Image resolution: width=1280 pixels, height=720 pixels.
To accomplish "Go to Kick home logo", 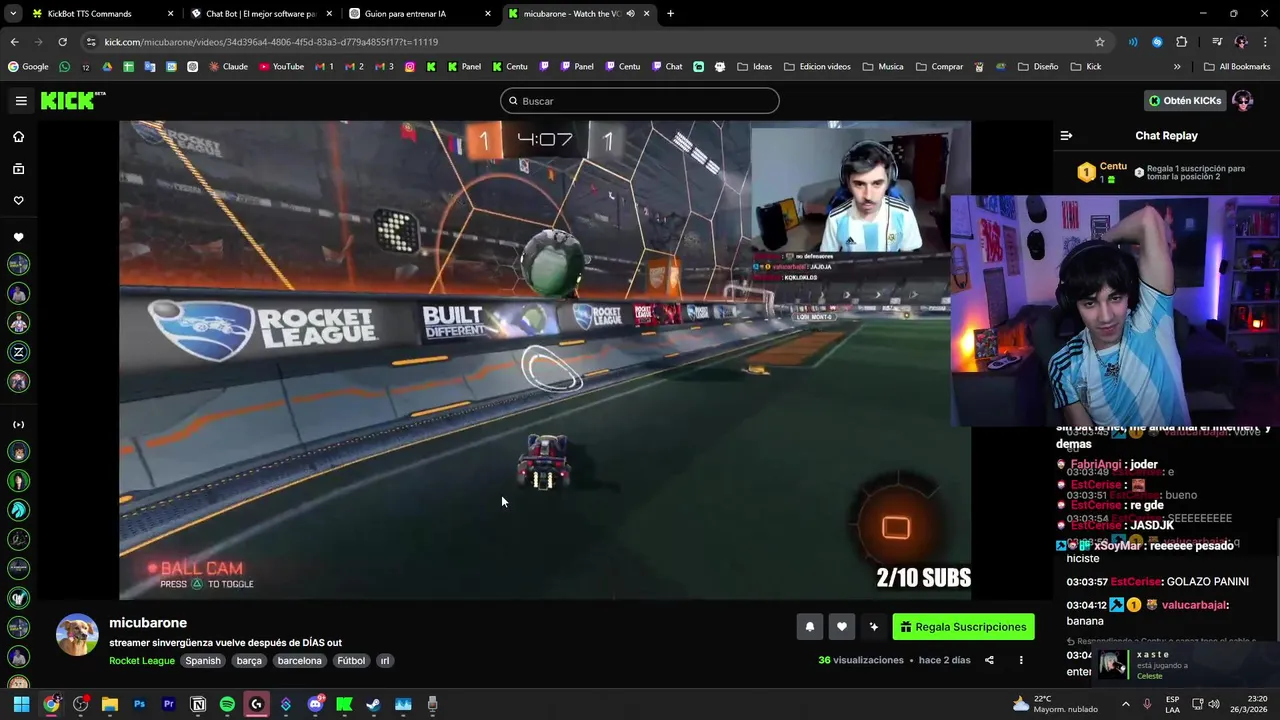I will click(73, 100).
